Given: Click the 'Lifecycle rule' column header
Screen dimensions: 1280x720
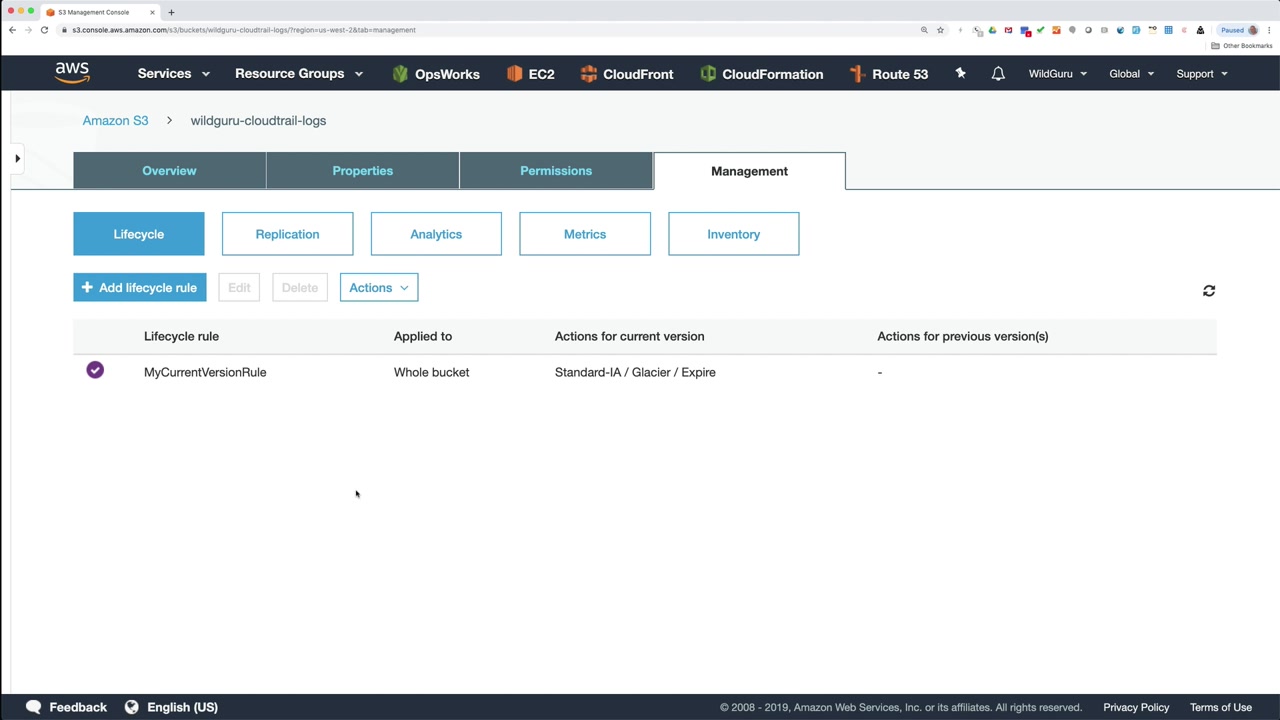Looking at the screenshot, I should tap(181, 336).
